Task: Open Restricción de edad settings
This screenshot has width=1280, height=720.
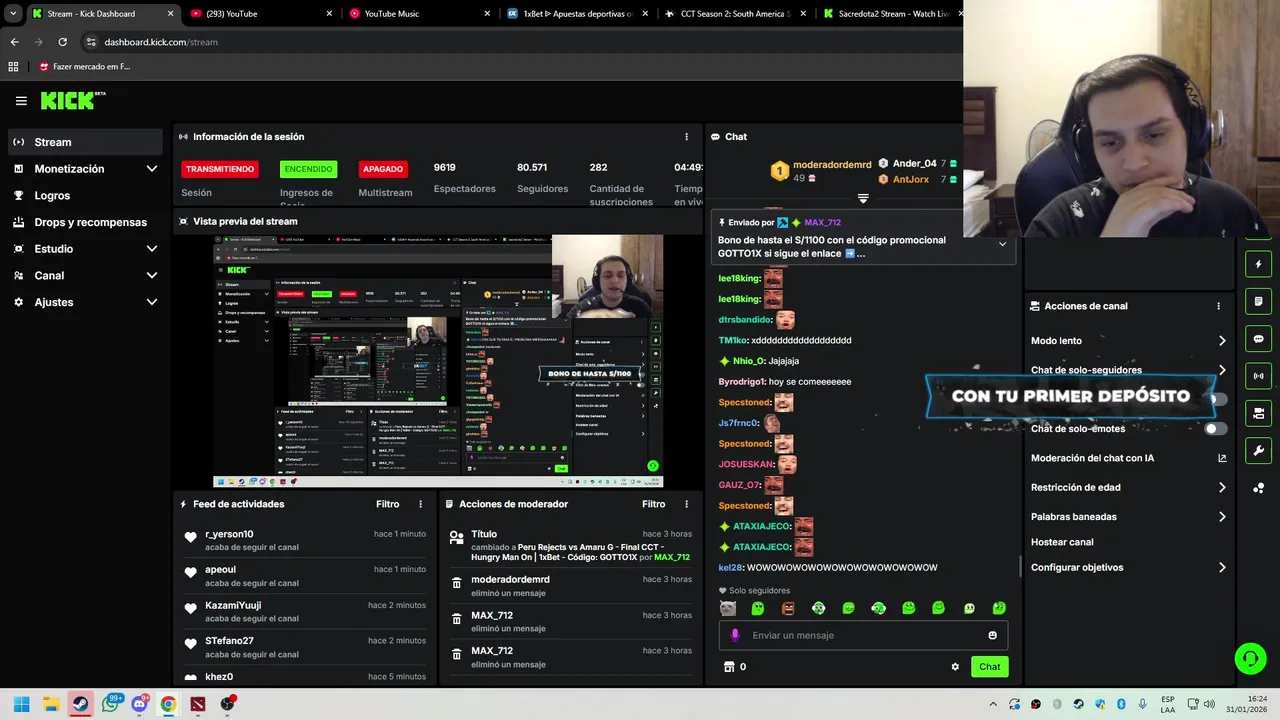Action: click(1222, 488)
